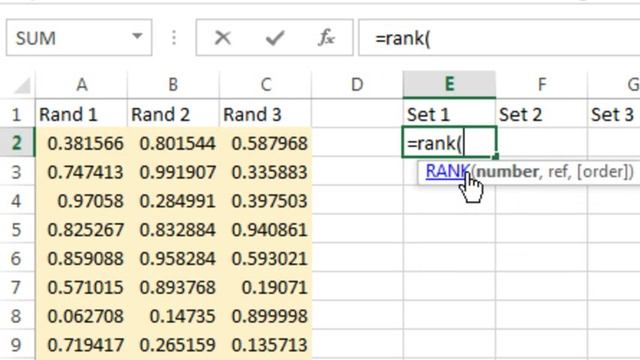Select cell with value 0.859088
This screenshot has height=360, width=640.
point(82,258)
